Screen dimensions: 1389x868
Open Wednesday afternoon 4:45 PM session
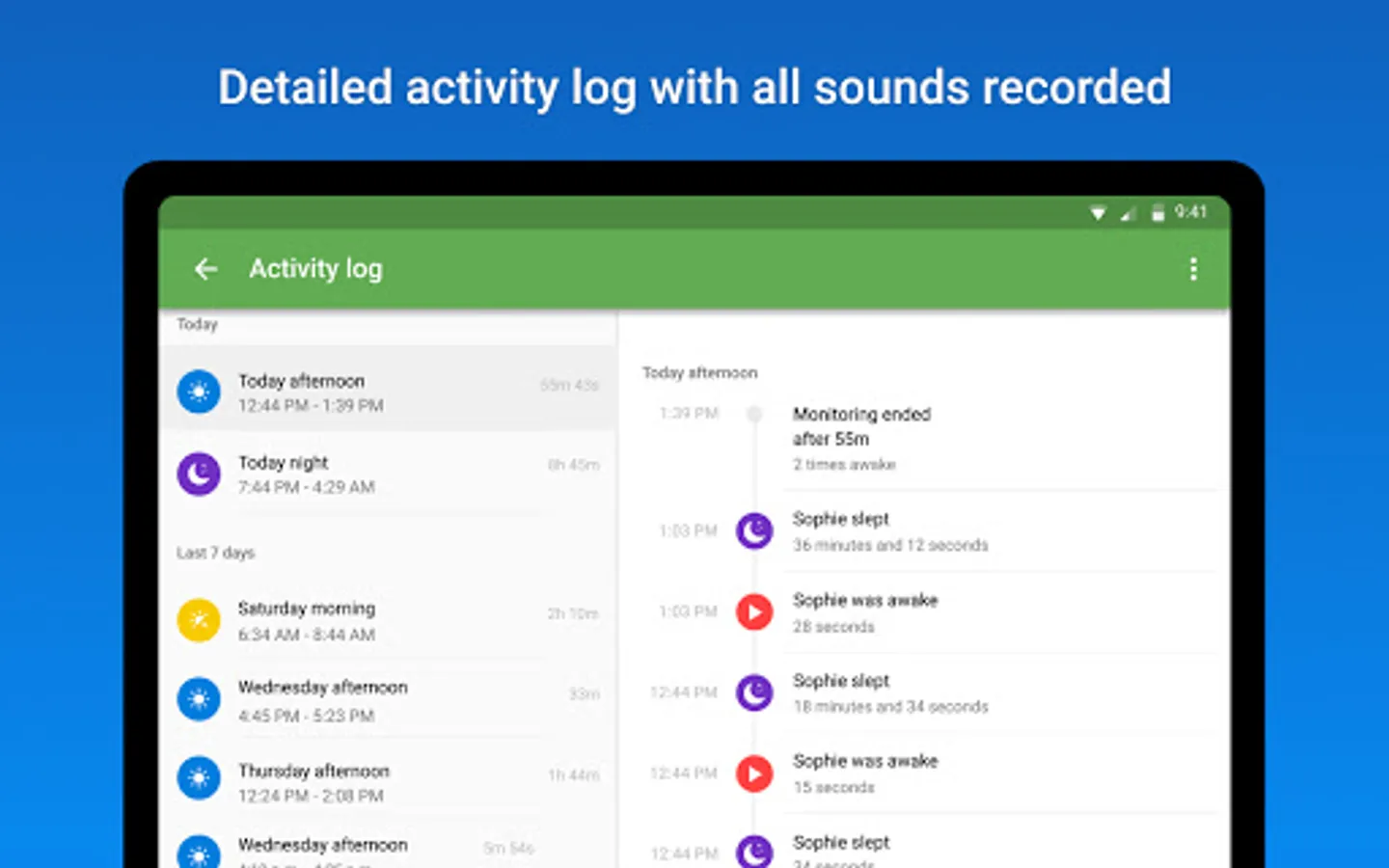pos(388,700)
